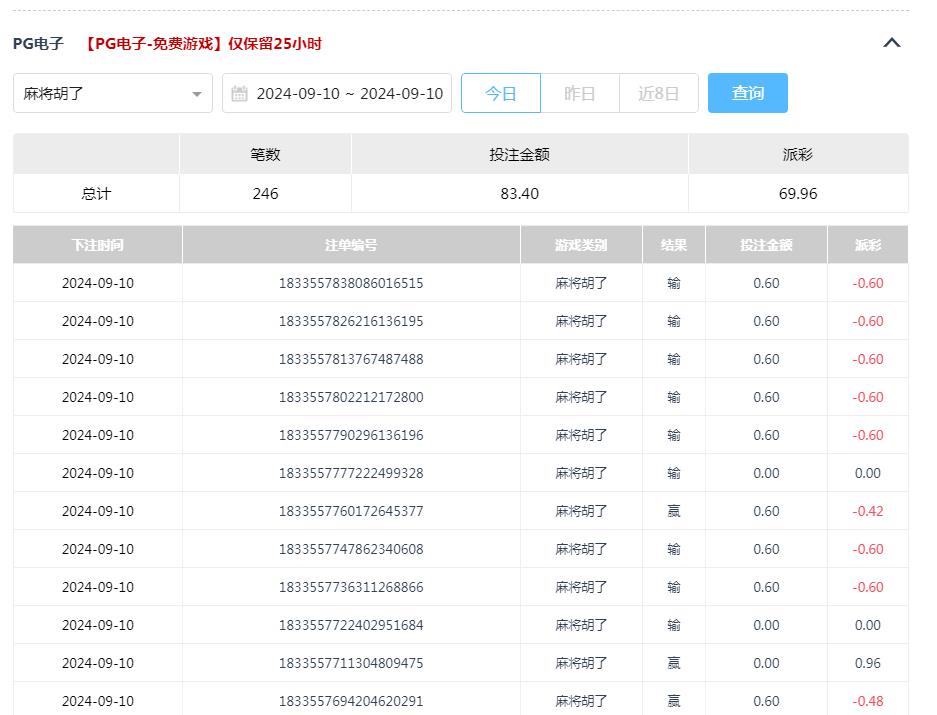
Task: Select bet number 1833557838086016515
Action: tap(350, 283)
